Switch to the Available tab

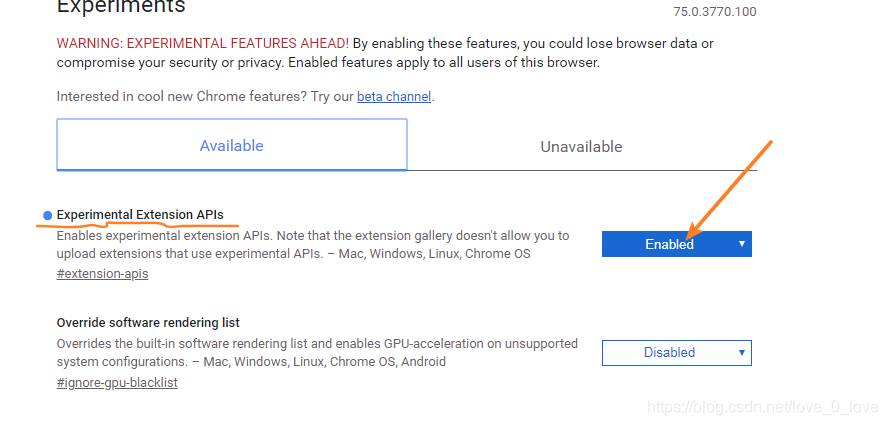click(x=231, y=146)
